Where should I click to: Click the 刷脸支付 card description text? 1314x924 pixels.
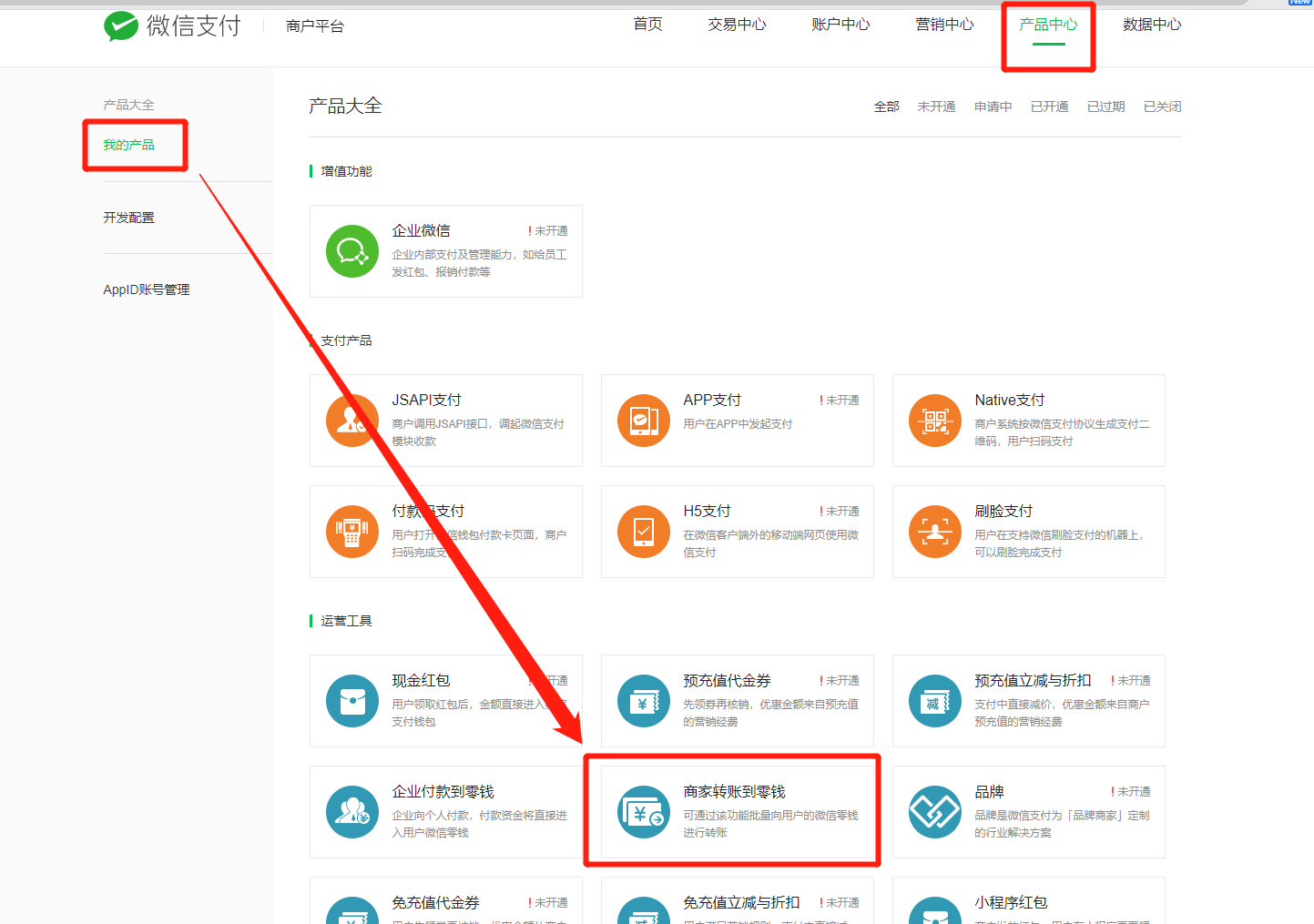[1059, 543]
